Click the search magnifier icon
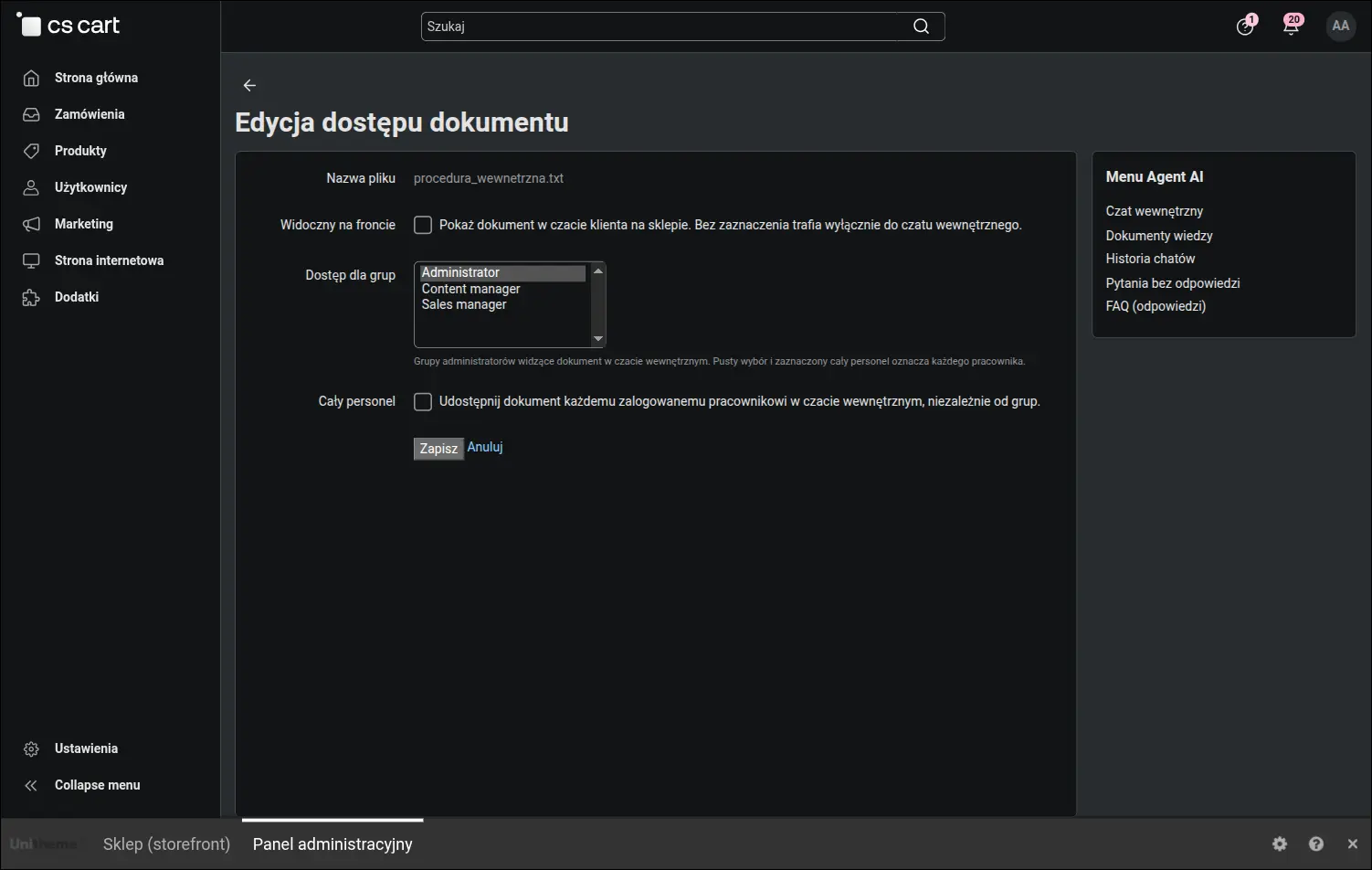1372x870 pixels. tap(922, 27)
